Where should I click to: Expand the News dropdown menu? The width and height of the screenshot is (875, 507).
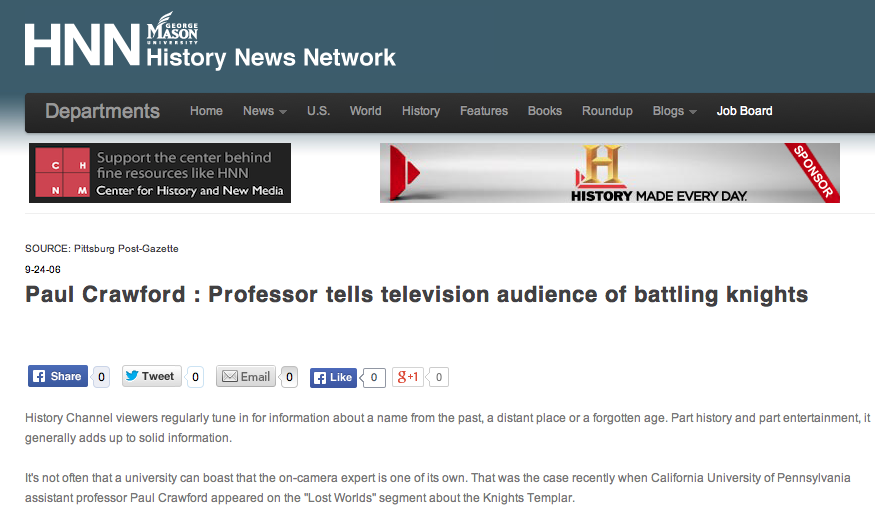(264, 111)
